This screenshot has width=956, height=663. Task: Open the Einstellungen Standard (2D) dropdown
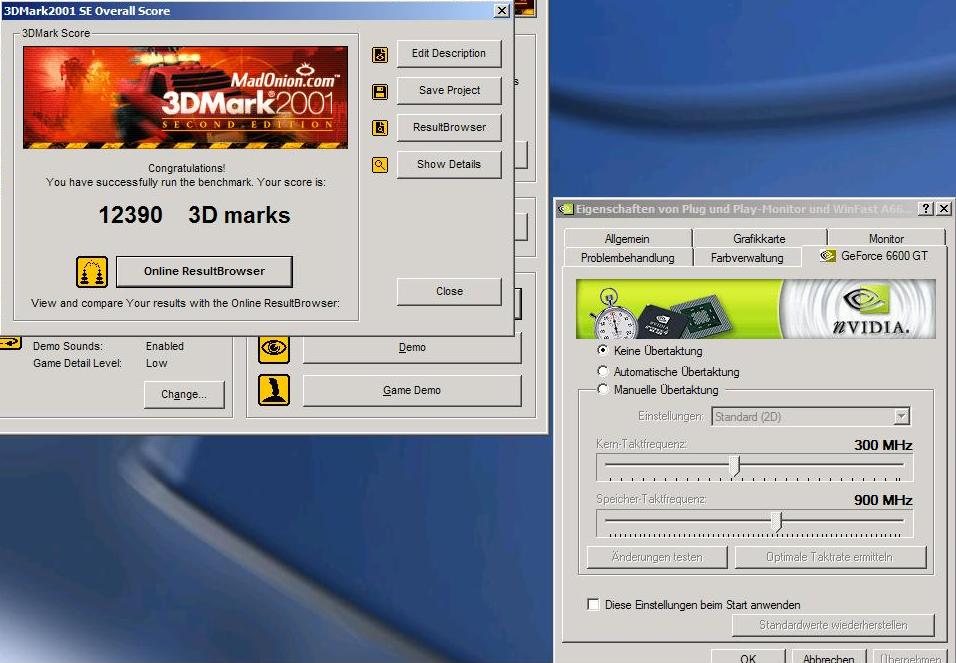(x=811, y=417)
